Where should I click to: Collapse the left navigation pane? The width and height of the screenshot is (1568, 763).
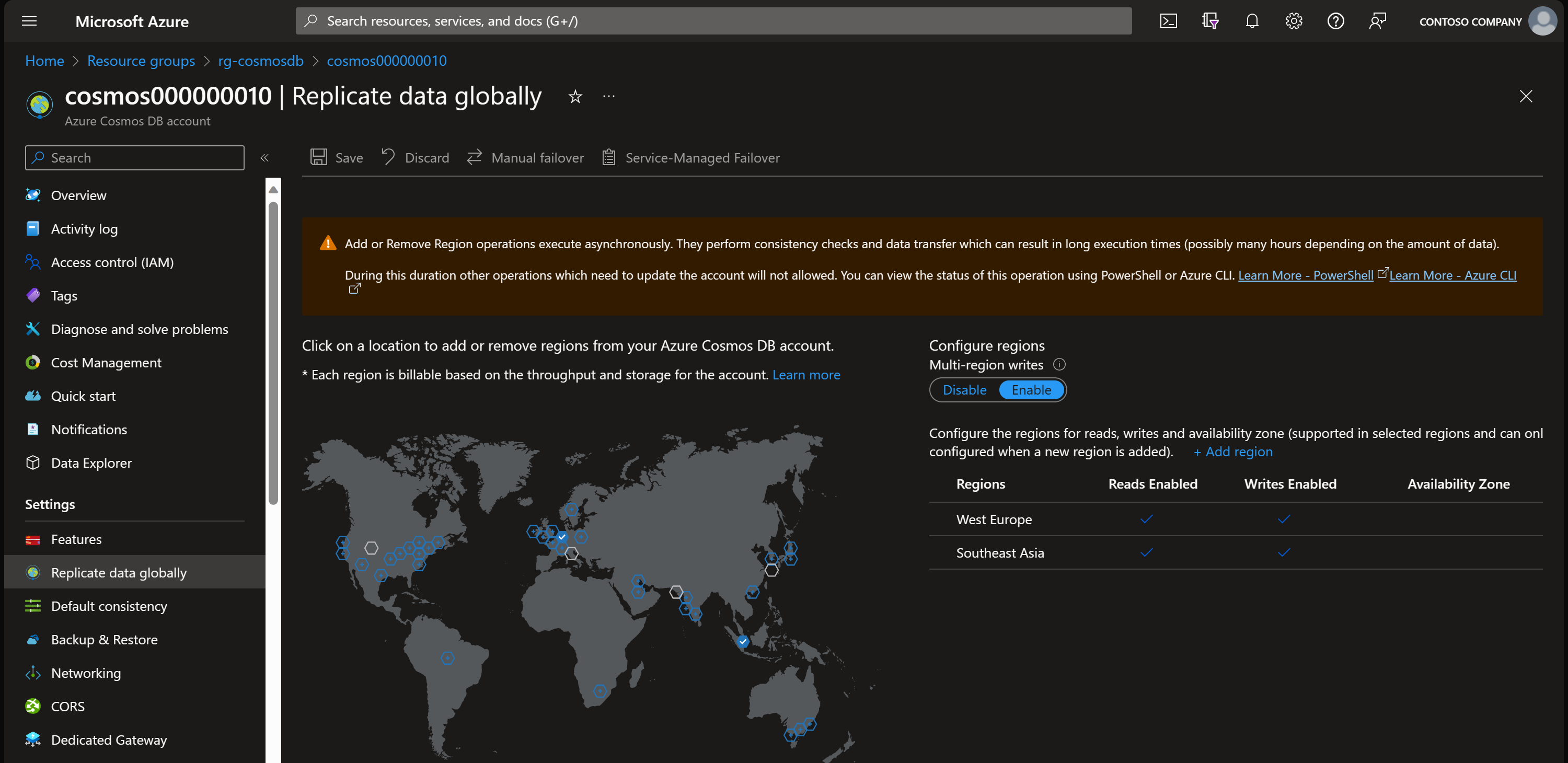click(264, 158)
